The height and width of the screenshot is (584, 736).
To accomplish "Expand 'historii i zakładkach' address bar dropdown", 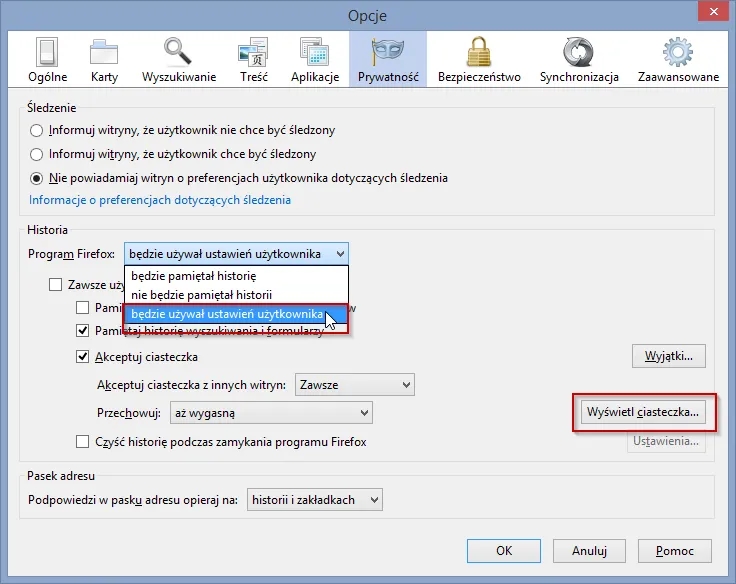I will (314, 500).
